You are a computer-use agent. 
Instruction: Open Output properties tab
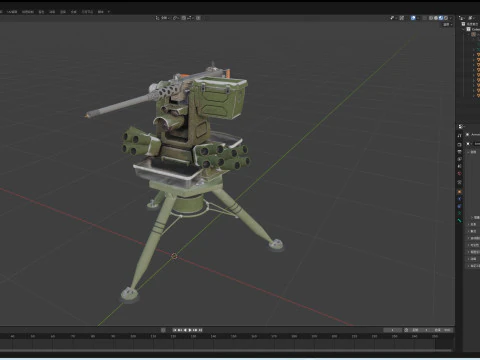459,152
